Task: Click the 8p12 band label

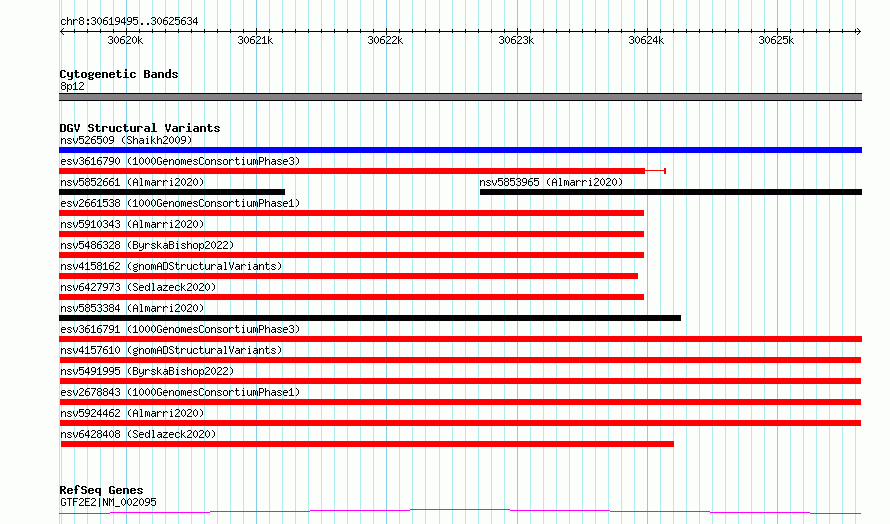Action: [x=72, y=86]
